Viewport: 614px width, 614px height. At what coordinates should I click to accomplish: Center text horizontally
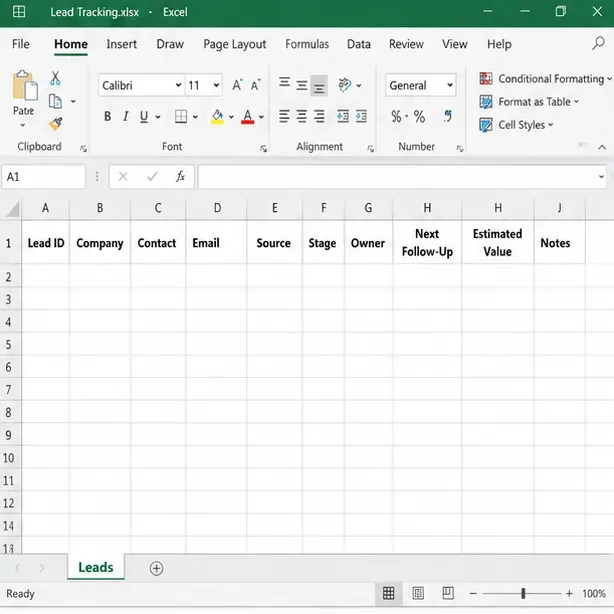point(302,116)
